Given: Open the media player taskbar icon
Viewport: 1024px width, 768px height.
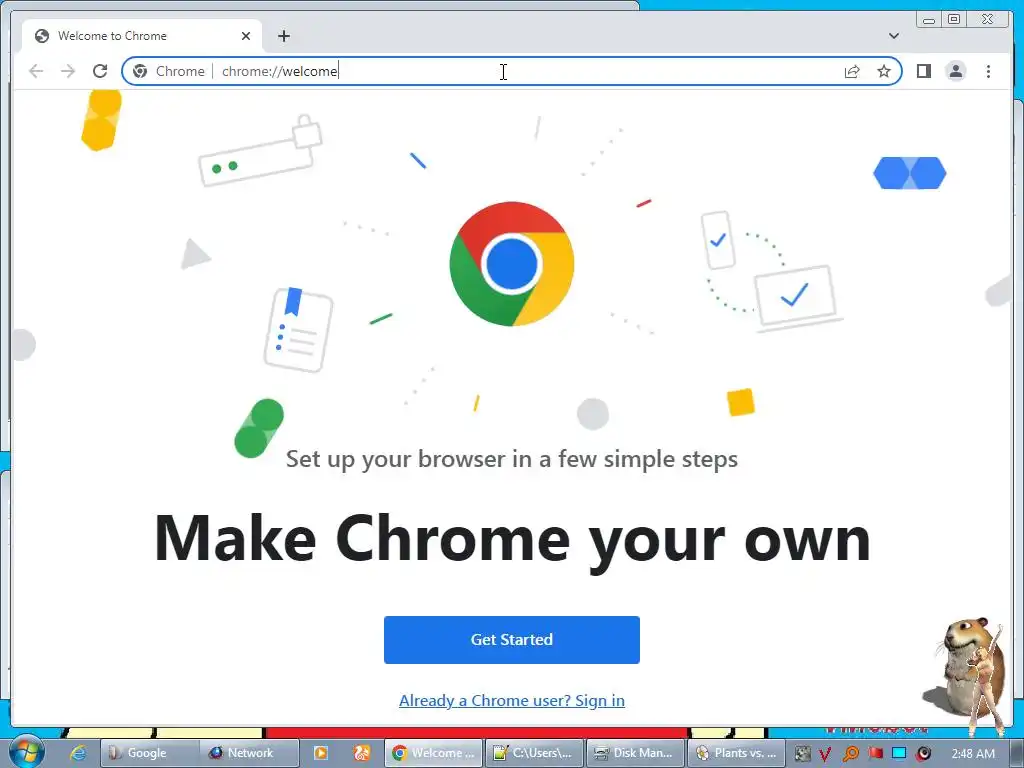Looking at the screenshot, I should coord(321,753).
